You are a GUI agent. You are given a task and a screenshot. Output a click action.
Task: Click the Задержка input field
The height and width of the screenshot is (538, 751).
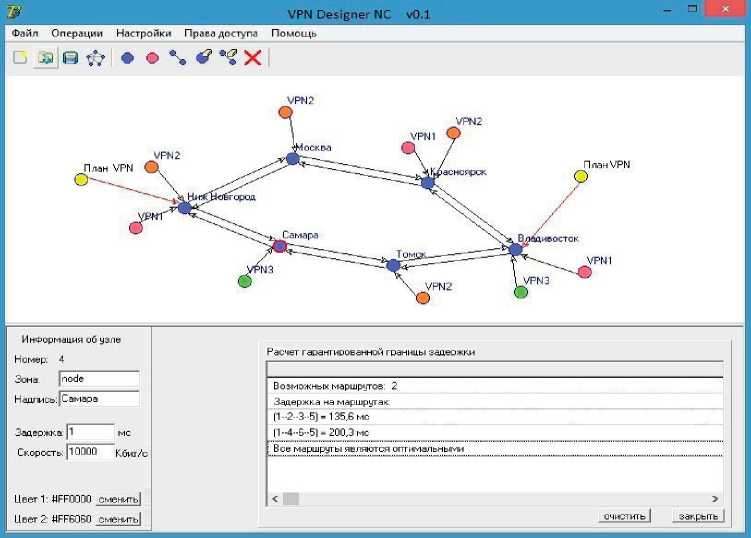pos(90,433)
